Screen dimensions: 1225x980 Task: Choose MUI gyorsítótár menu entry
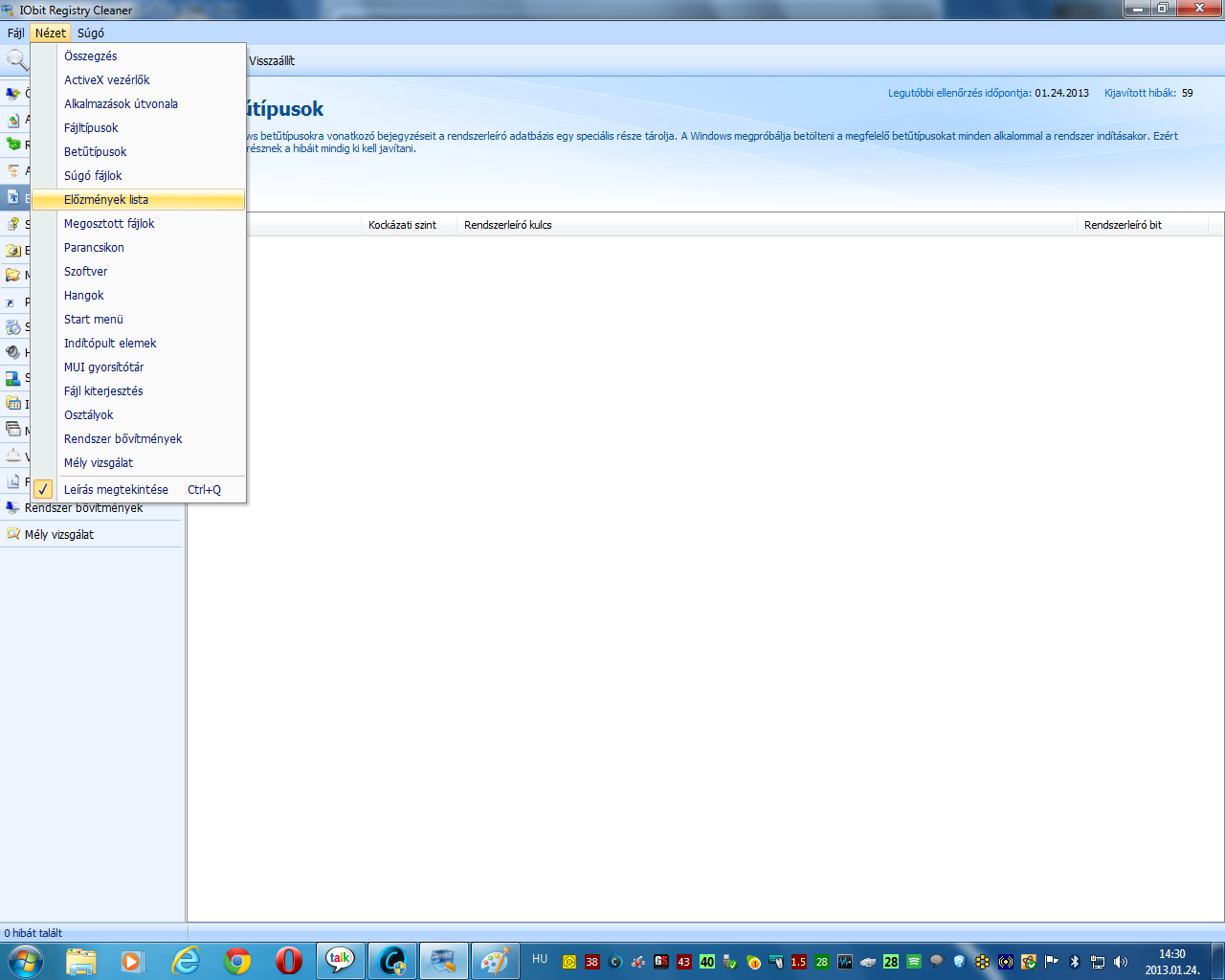point(139,367)
